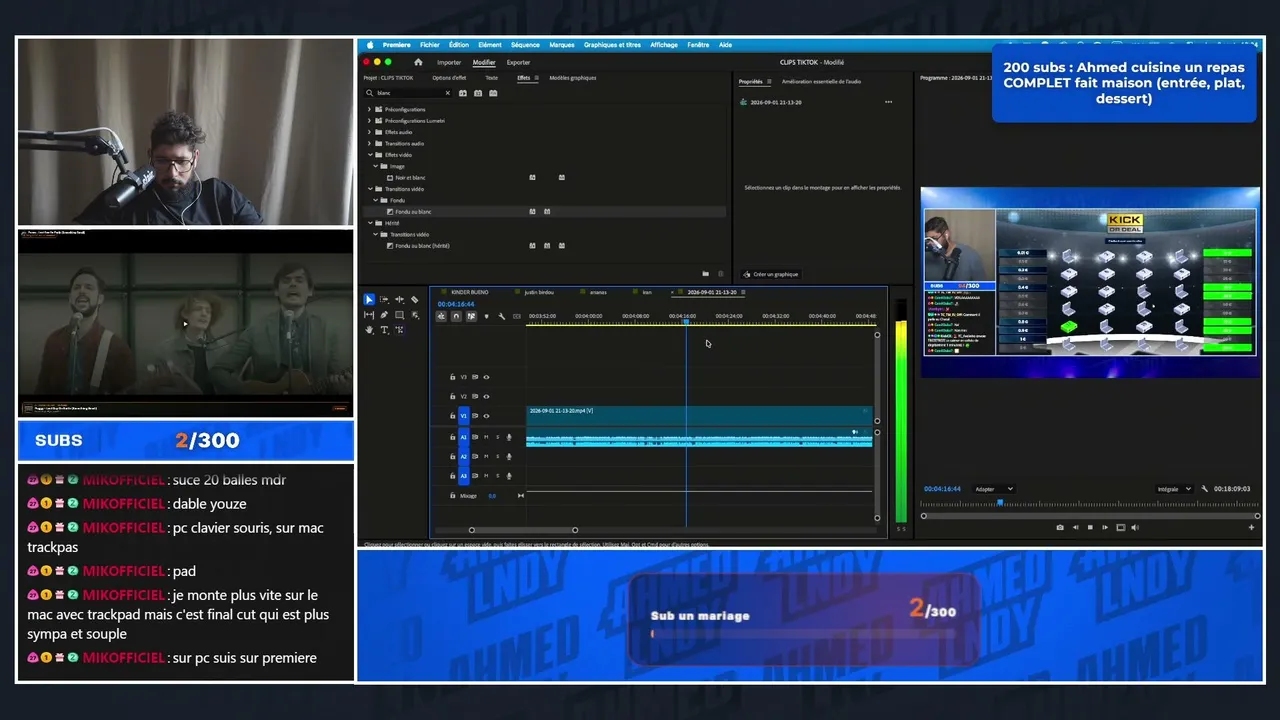1280x720 pixels.
Task: Collapse the Effets vidéo folder
Action: click(370, 155)
